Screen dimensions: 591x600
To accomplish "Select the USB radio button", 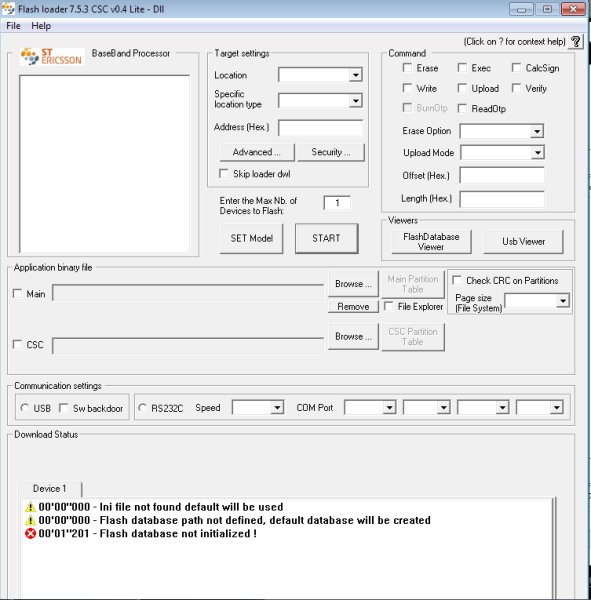I will (x=24, y=408).
